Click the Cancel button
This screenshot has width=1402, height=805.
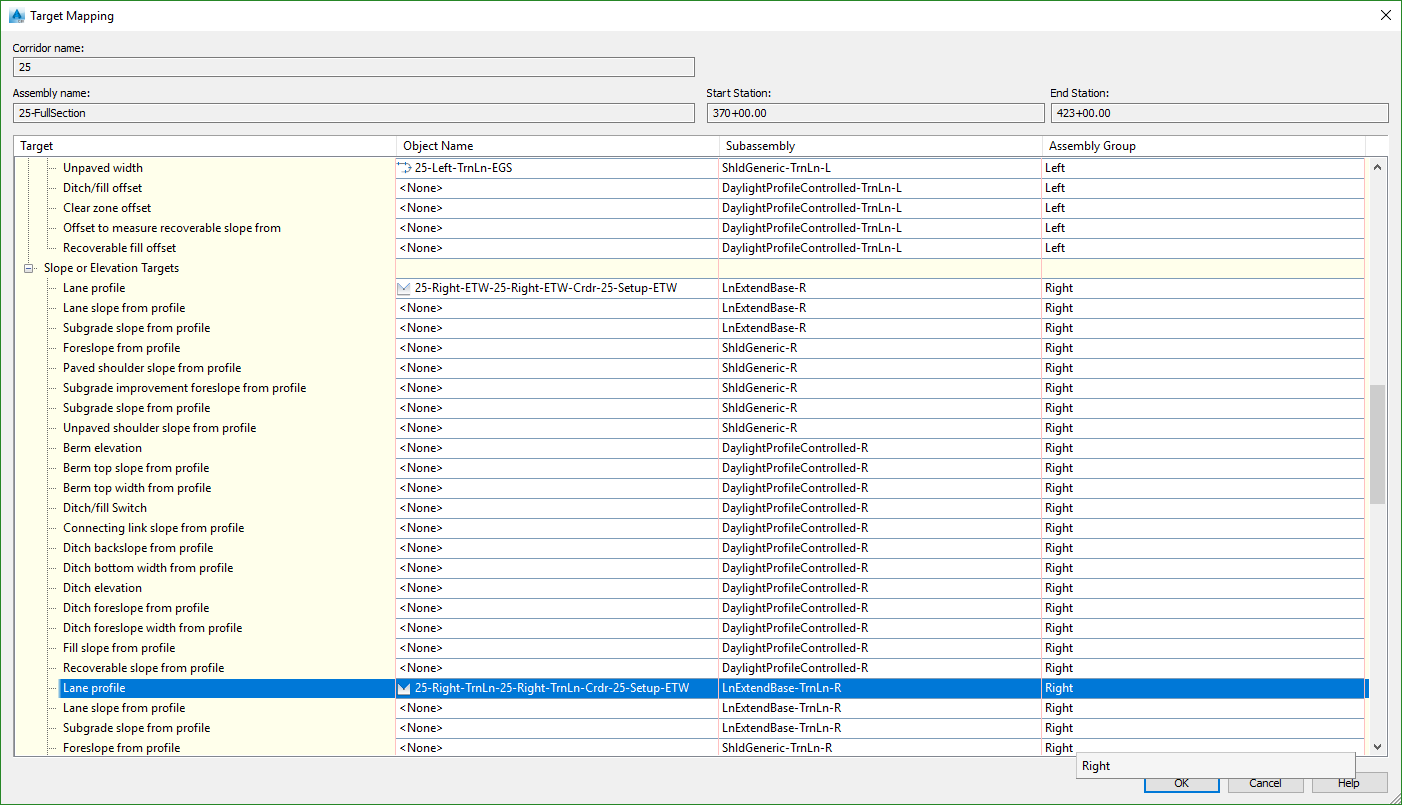[1265, 783]
